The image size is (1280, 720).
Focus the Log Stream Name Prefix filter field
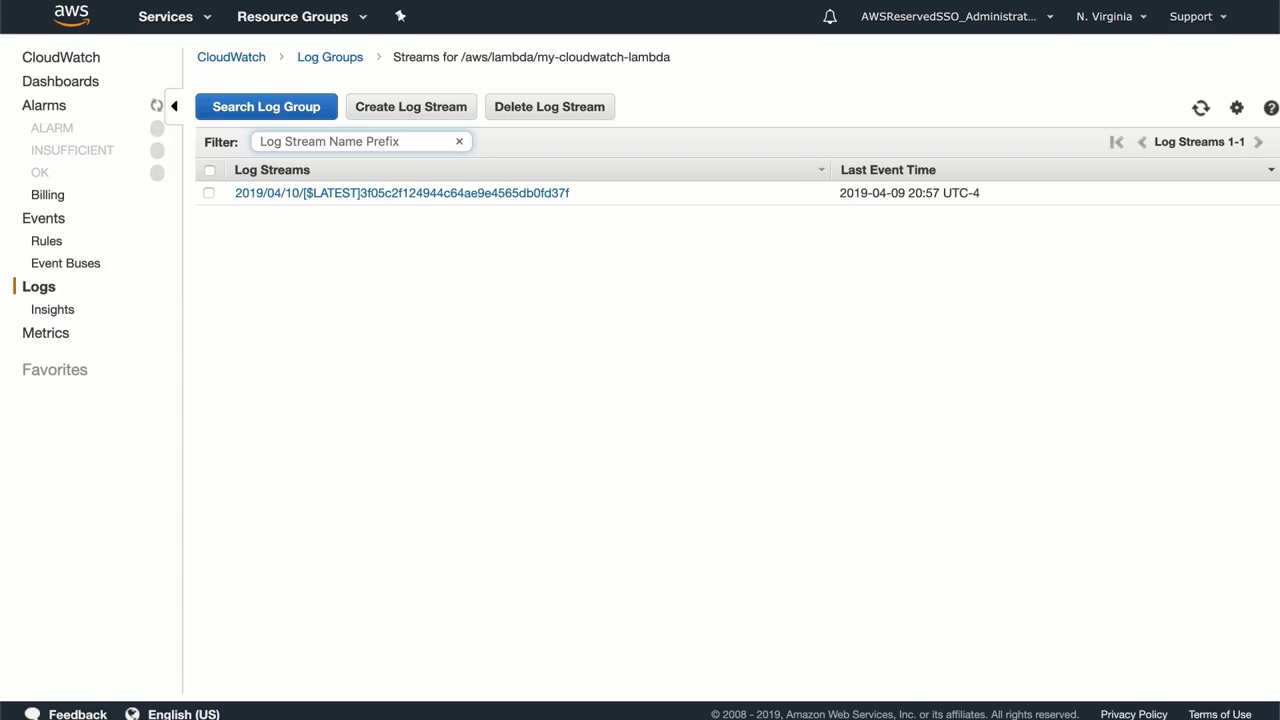tap(361, 142)
